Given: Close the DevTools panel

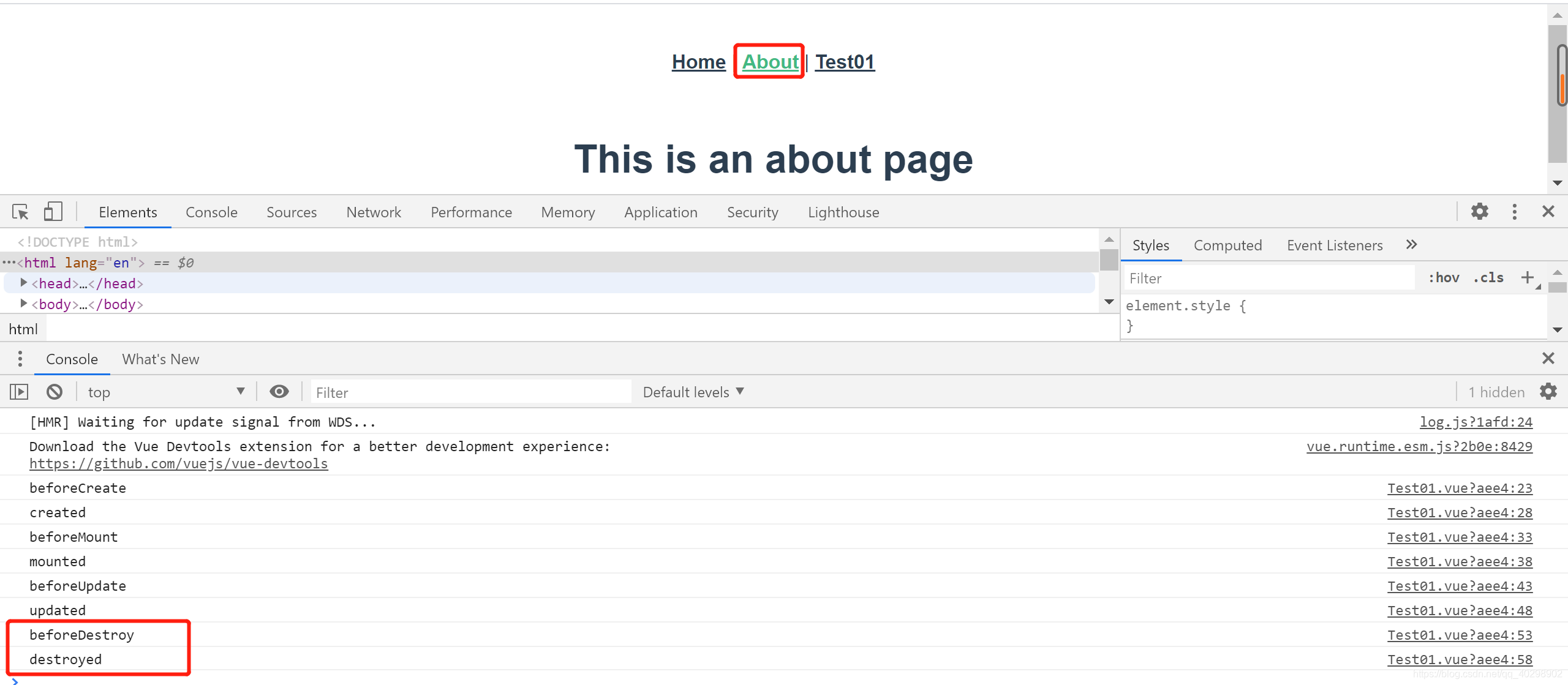Looking at the screenshot, I should pos(1548,211).
